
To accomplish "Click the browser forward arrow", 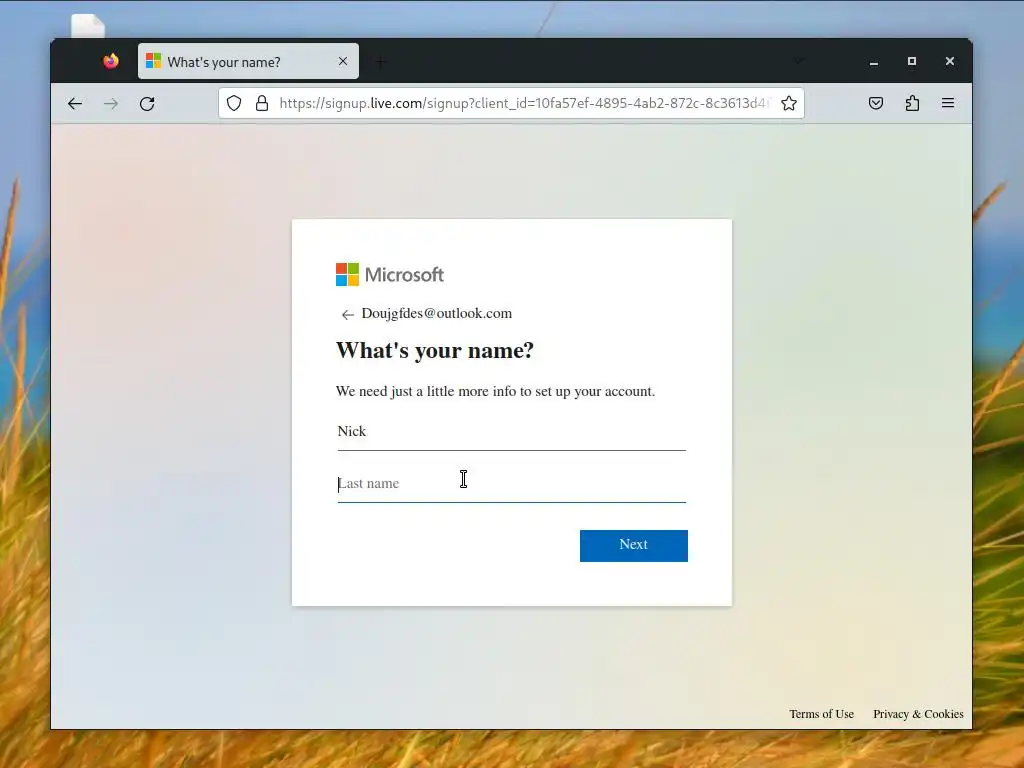I will click(x=111, y=103).
